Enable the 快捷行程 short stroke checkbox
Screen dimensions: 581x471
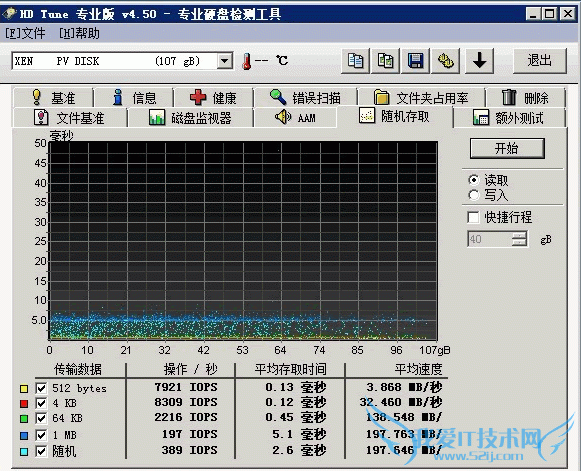point(473,217)
